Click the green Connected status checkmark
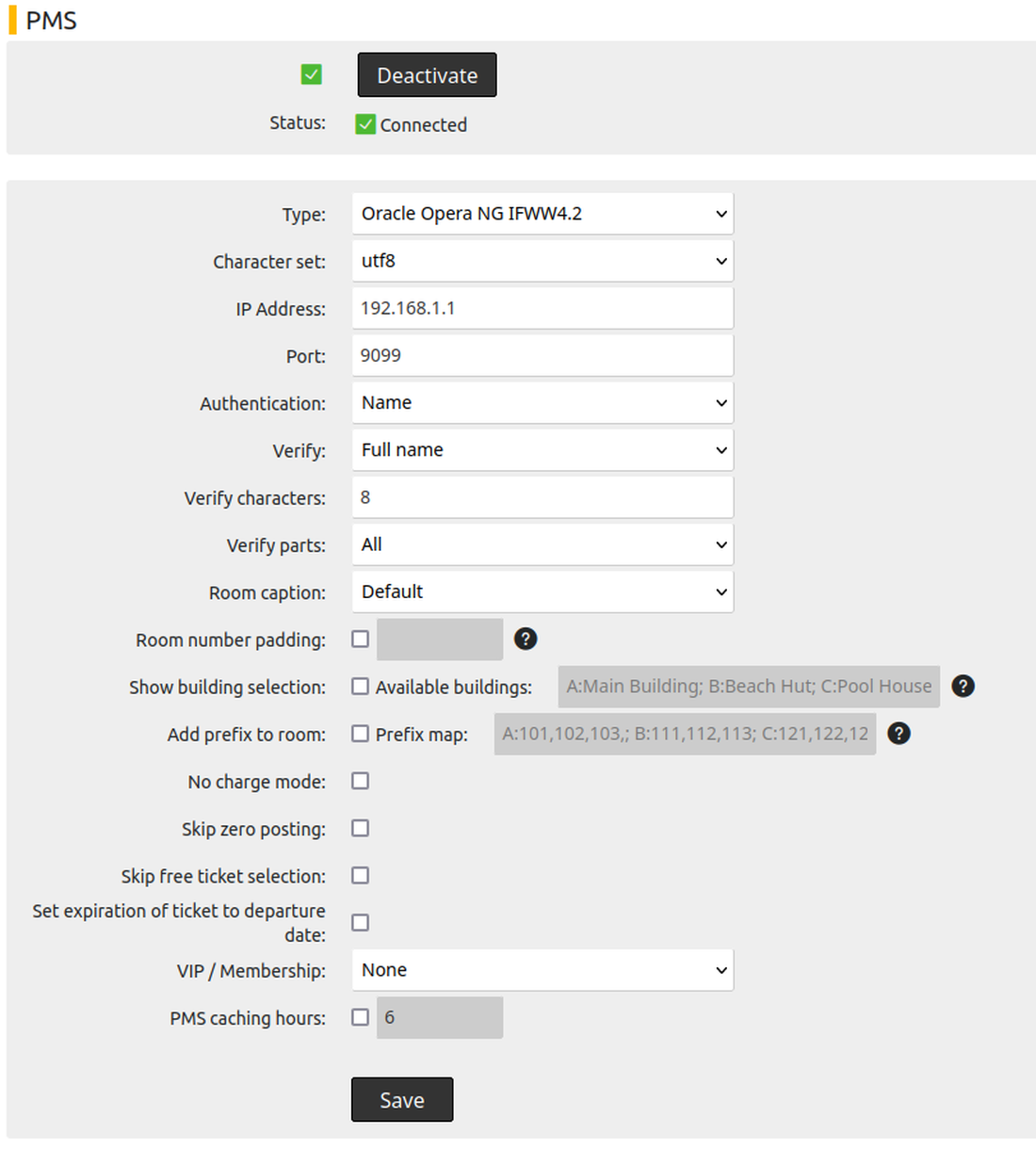This screenshot has height=1150, width=1036. 365,123
